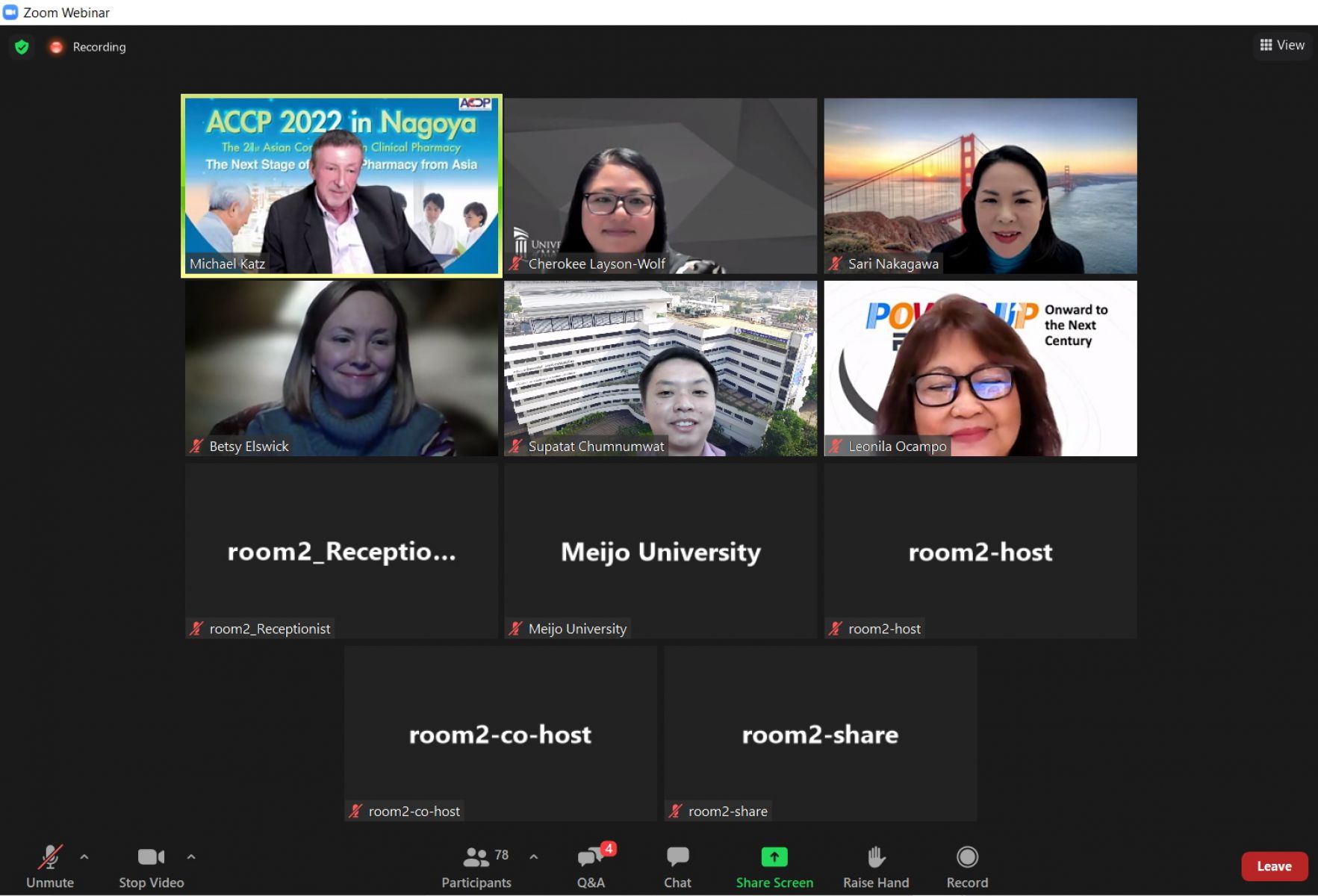Click the Leonila Ocampo name label
This screenshot has width=1318, height=896.
pos(898,446)
